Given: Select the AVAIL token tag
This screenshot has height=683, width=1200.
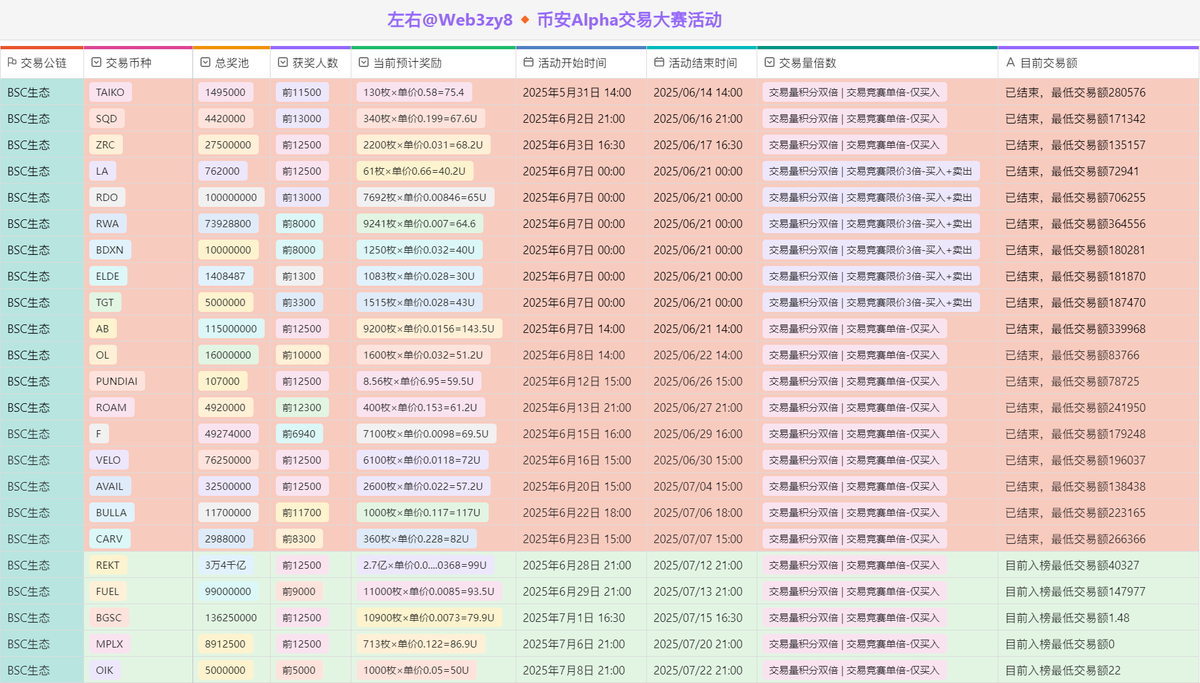Looking at the screenshot, I should pos(109,486).
